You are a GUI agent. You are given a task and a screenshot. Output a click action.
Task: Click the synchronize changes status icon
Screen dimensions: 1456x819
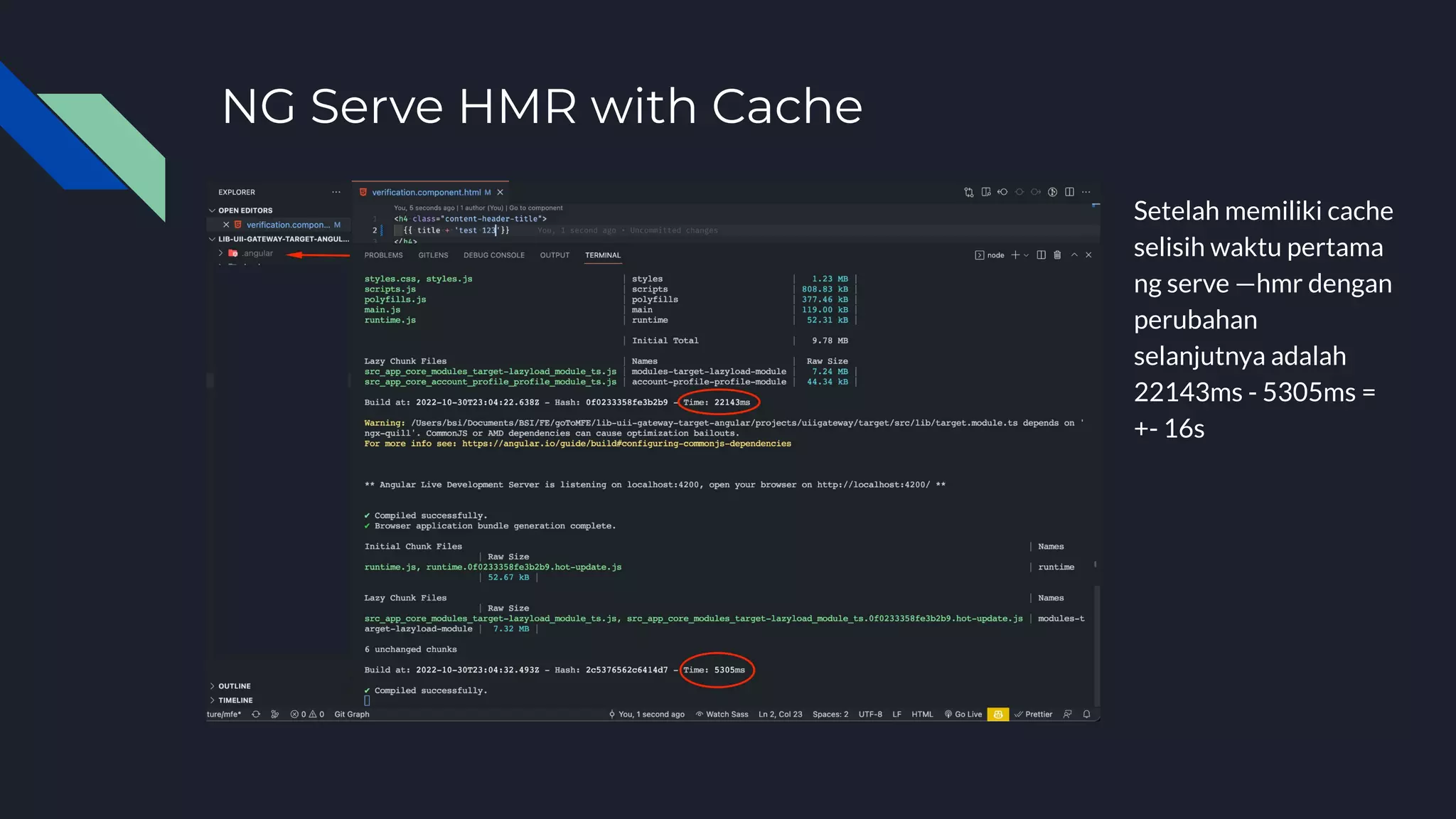coord(256,714)
